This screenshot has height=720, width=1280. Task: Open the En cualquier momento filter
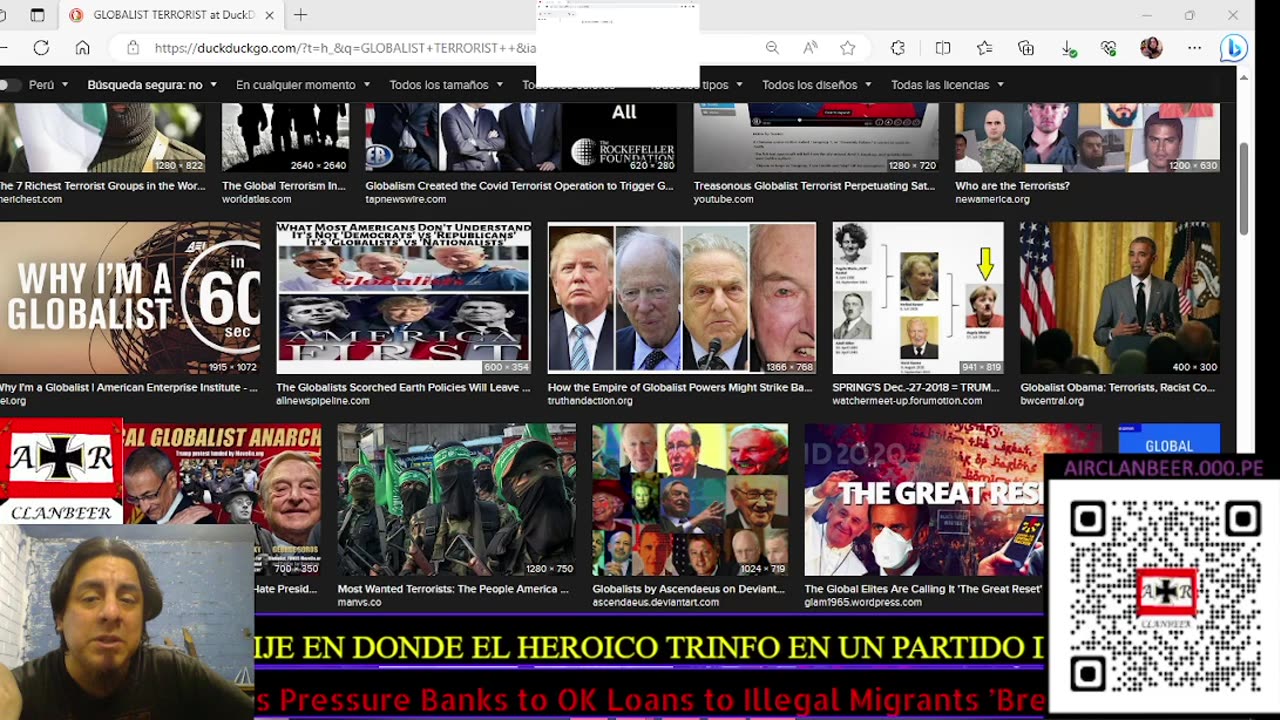pyautogui.click(x=303, y=85)
